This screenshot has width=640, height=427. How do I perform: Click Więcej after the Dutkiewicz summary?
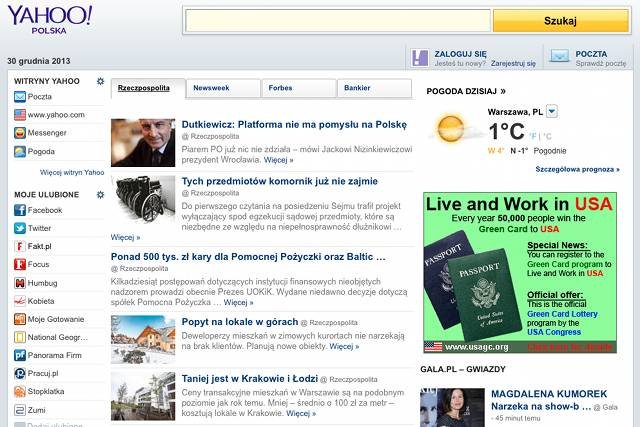tap(278, 160)
